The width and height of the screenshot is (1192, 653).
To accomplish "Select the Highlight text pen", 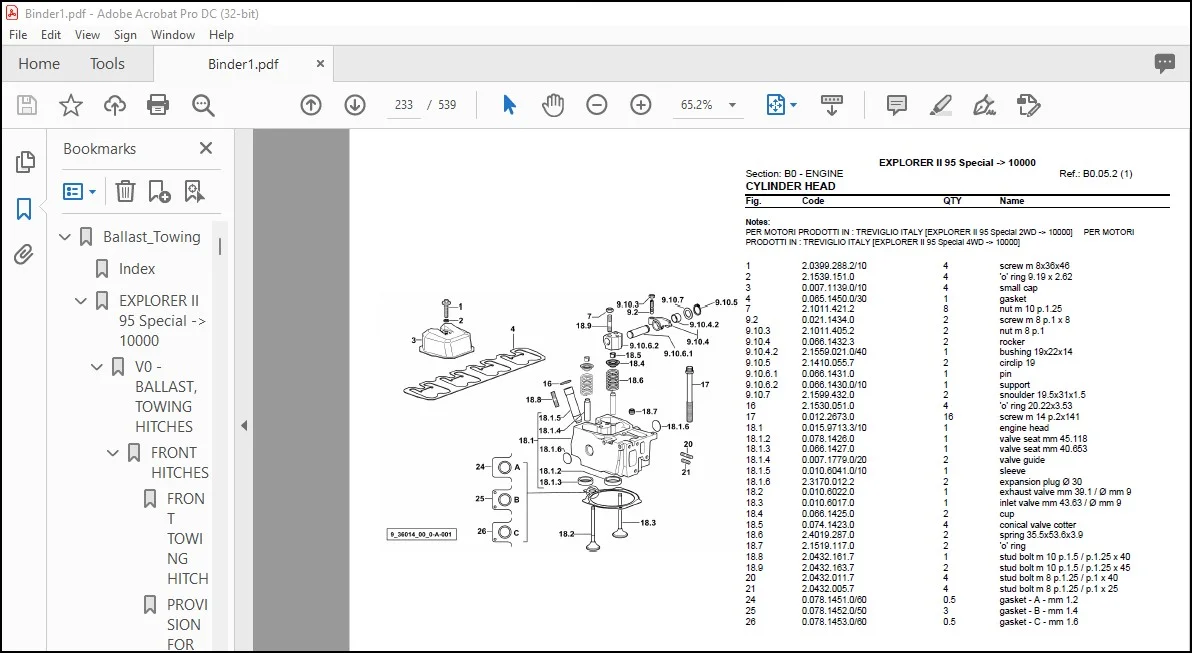I will tap(940, 105).
